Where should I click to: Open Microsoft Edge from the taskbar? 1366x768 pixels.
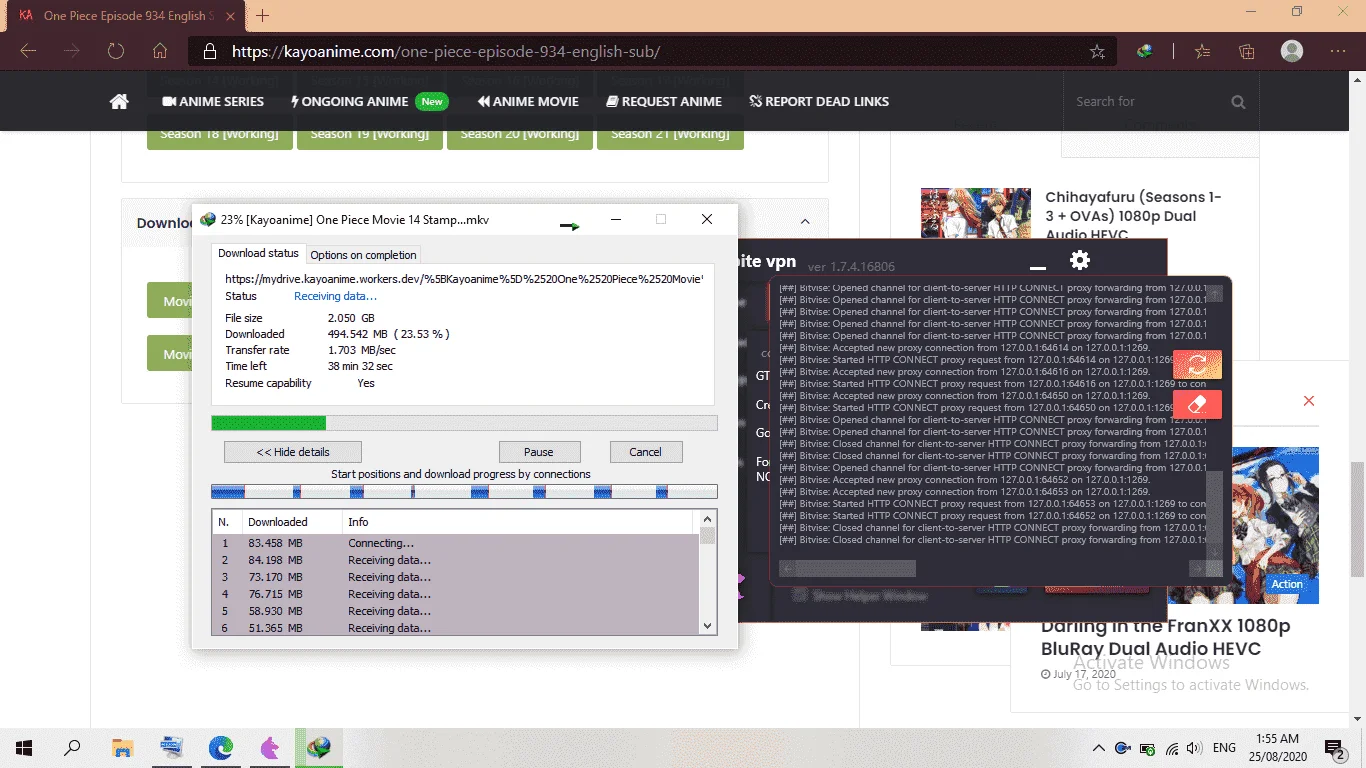220,748
